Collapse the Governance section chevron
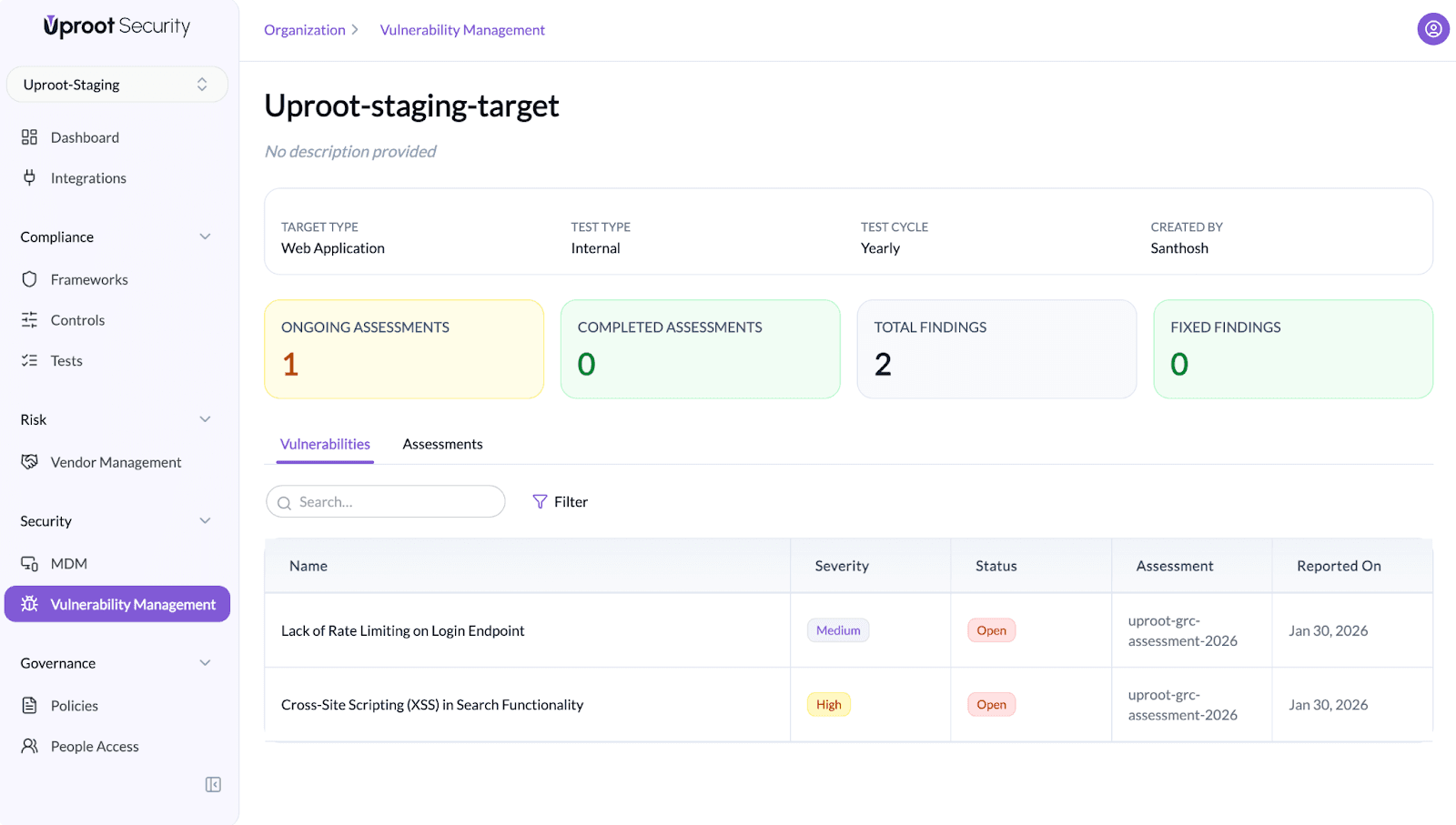The width and height of the screenshot is (1456, 825). click(205, 663)
